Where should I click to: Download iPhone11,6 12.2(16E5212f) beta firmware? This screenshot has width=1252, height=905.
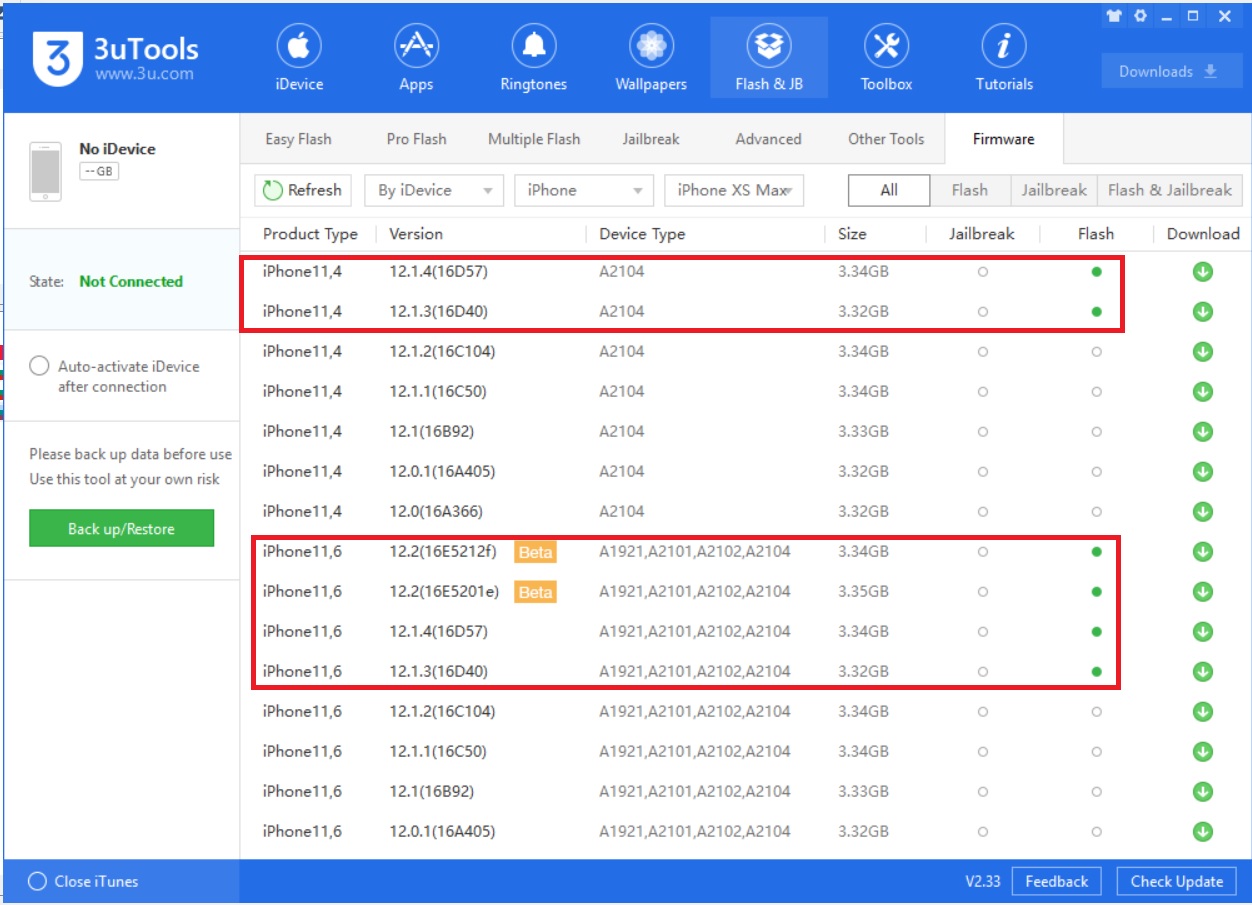coord(1203,552)
